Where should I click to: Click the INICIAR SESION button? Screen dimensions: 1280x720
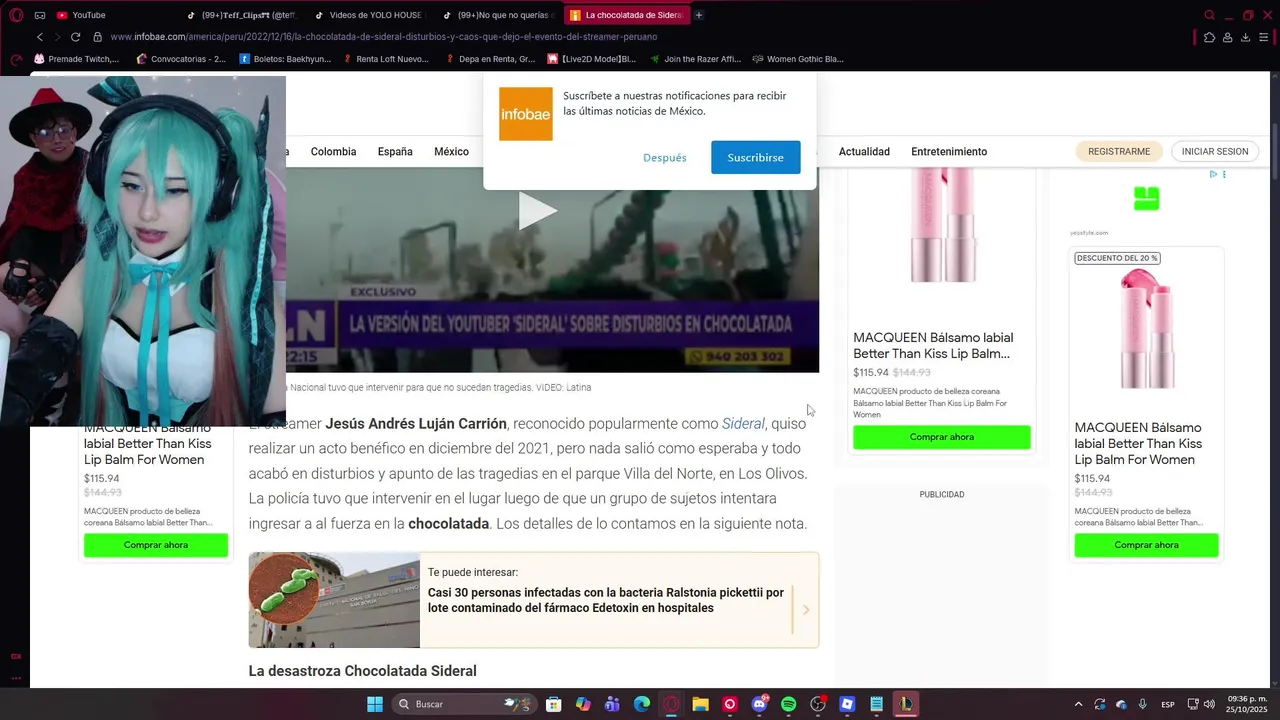[1215, 152]
